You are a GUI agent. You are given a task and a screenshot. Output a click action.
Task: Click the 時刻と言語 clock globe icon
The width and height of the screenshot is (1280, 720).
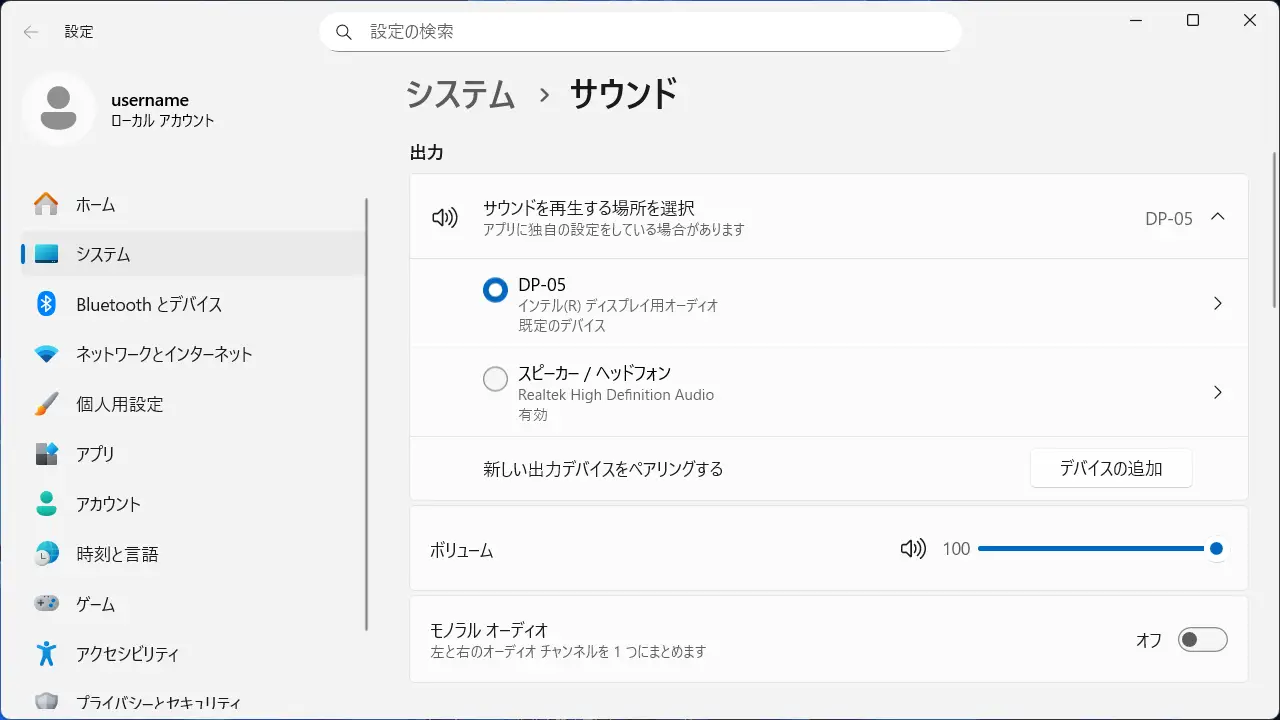click(x=46, y=554)
